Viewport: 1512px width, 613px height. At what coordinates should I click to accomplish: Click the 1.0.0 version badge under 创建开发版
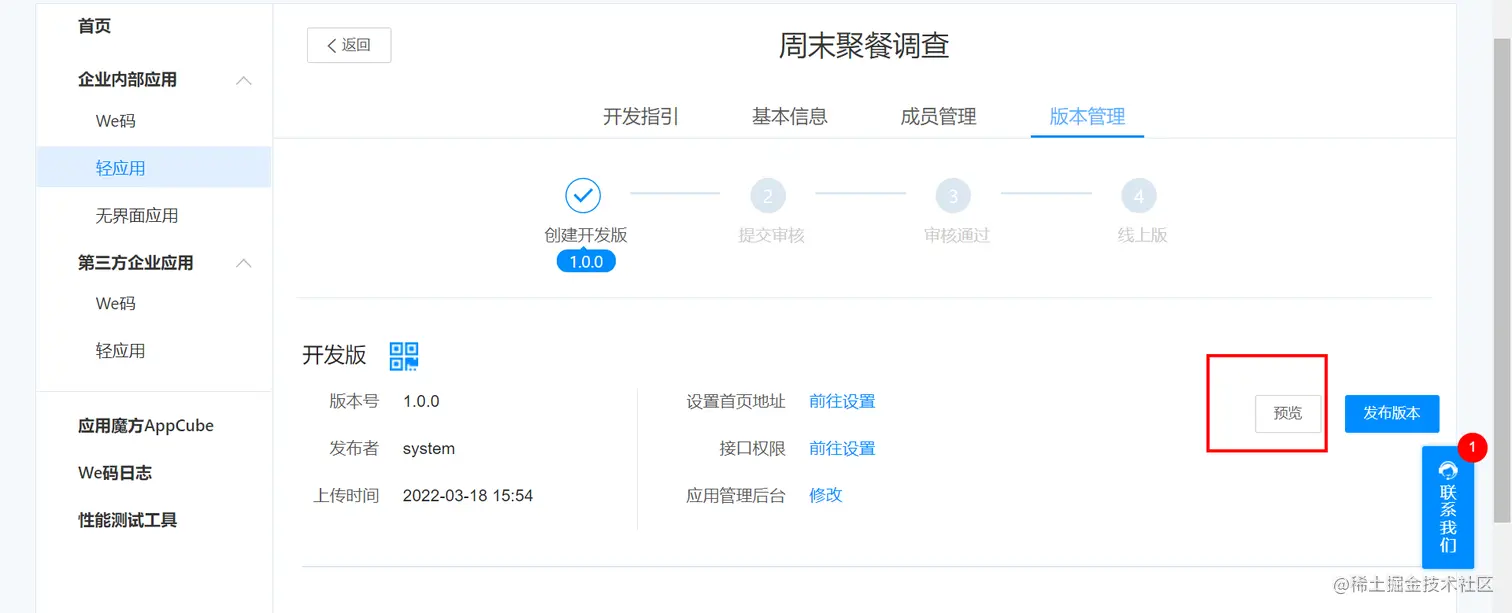pyautogui.click(x=586, y=262)
